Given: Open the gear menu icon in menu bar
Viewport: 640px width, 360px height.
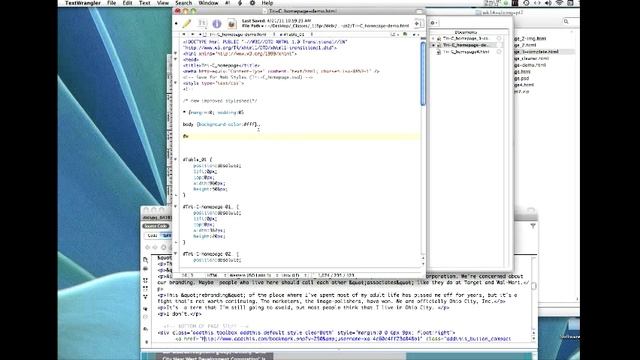Looking at the screenshot, I should click(252, 3).
